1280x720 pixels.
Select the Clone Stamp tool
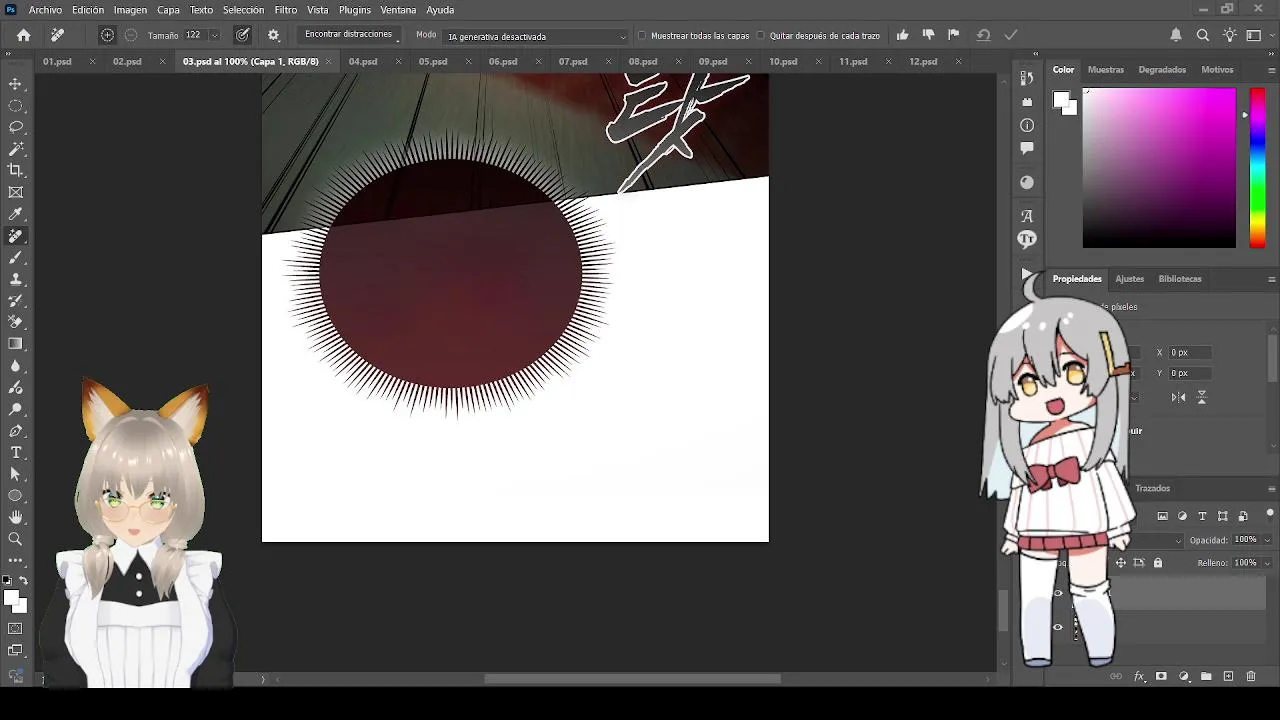pyautogui.click(x=15, y=279)
